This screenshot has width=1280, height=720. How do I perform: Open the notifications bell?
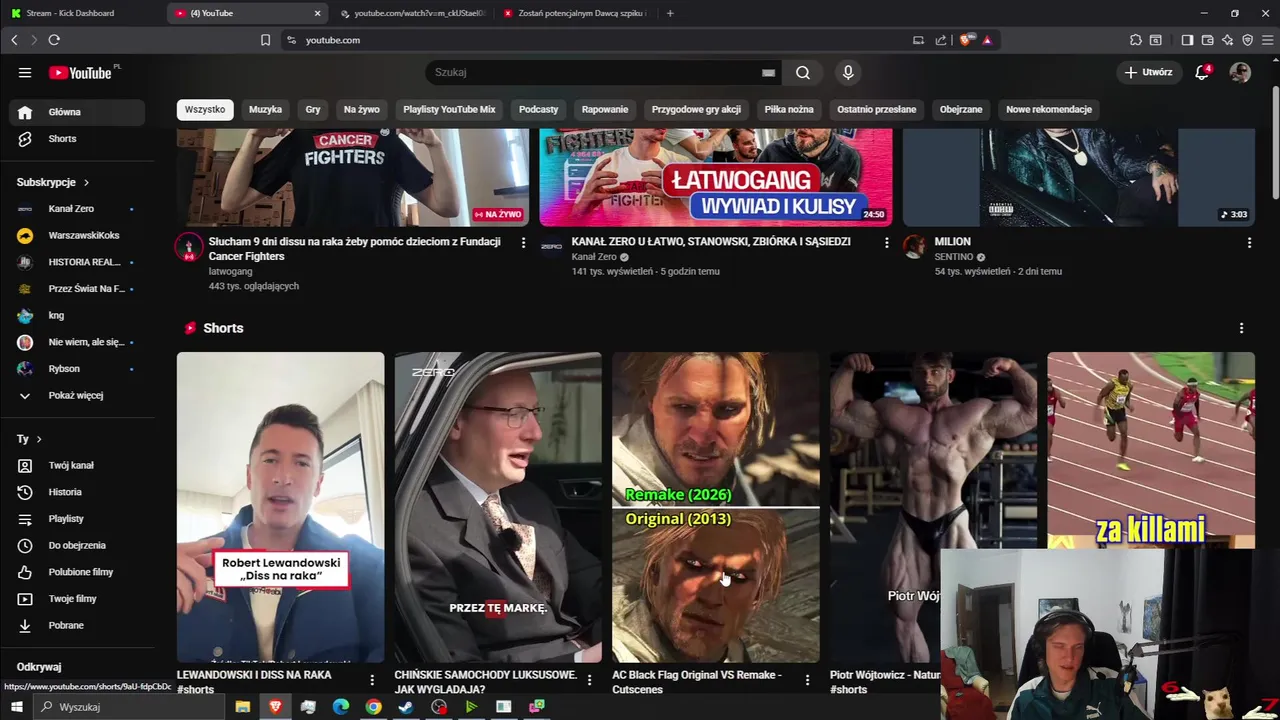[x=1202, y=72]
